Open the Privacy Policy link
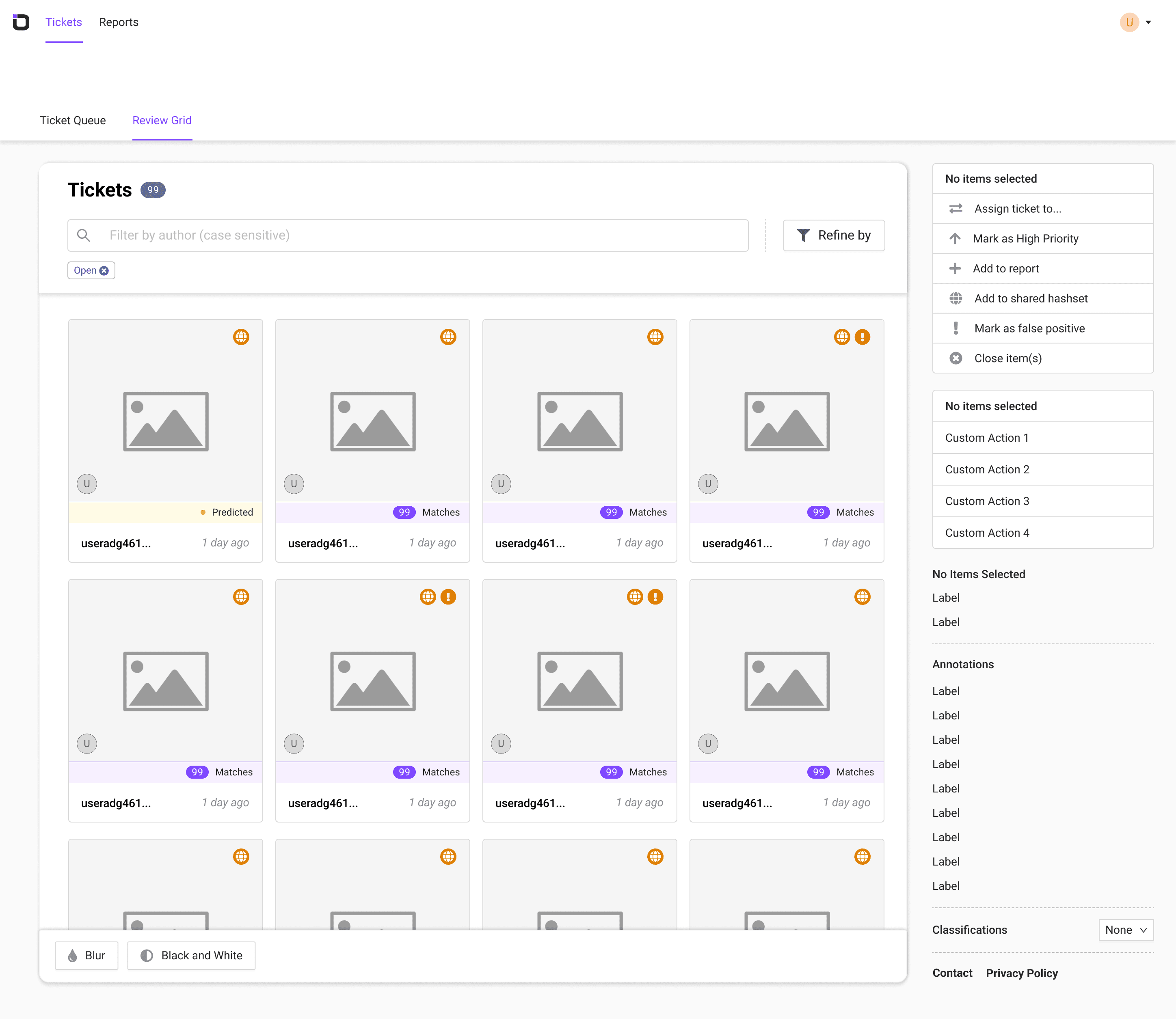 click(x=1021, y=973)
